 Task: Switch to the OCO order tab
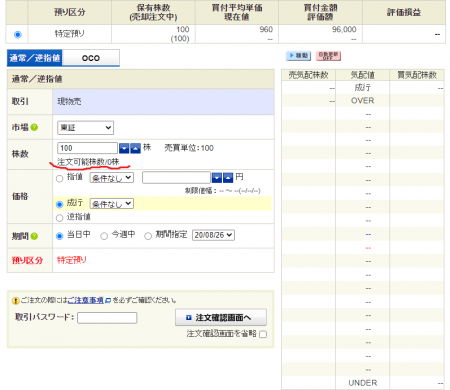pos(91,58)
